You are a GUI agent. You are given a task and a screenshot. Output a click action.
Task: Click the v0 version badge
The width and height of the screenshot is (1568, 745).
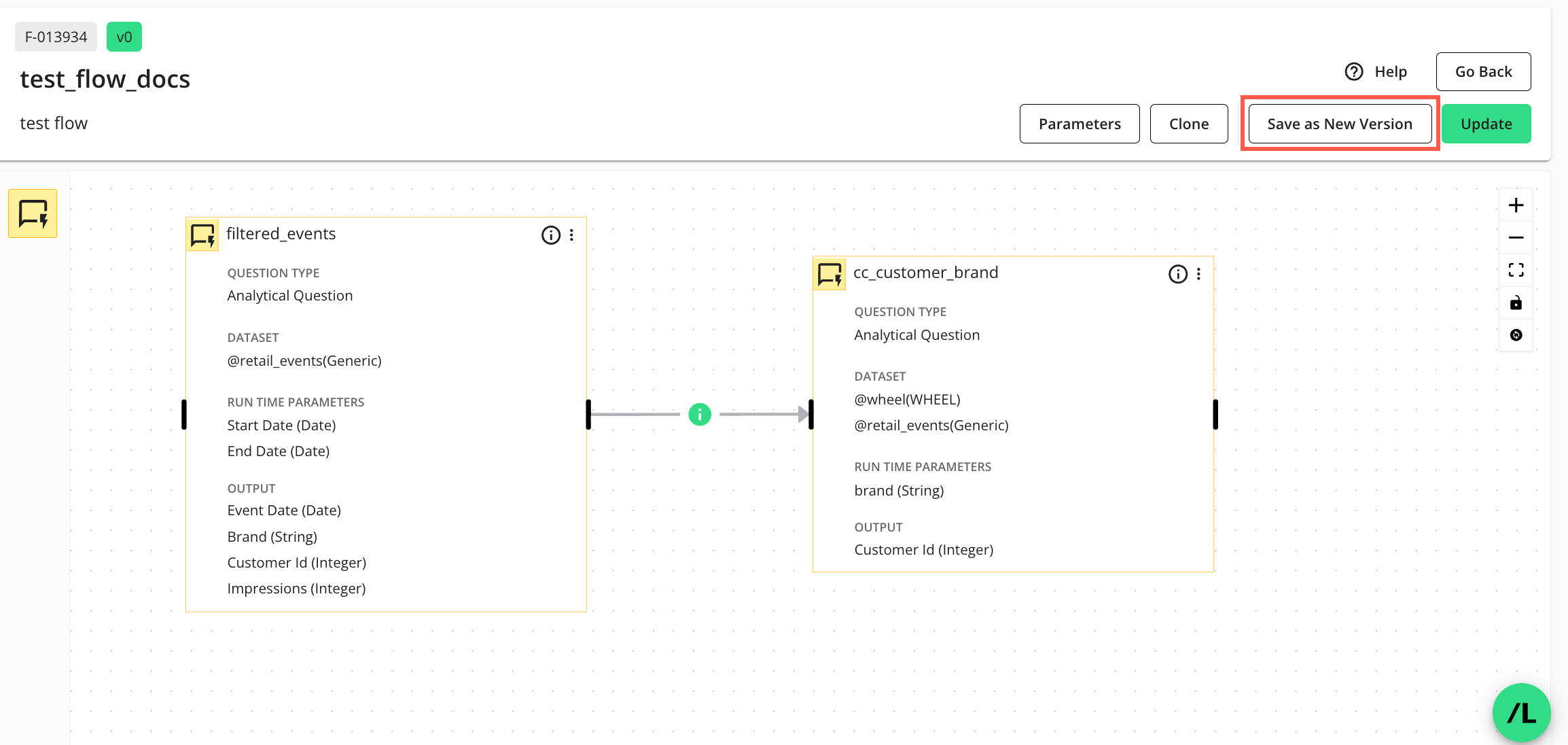tap(124, 37)
